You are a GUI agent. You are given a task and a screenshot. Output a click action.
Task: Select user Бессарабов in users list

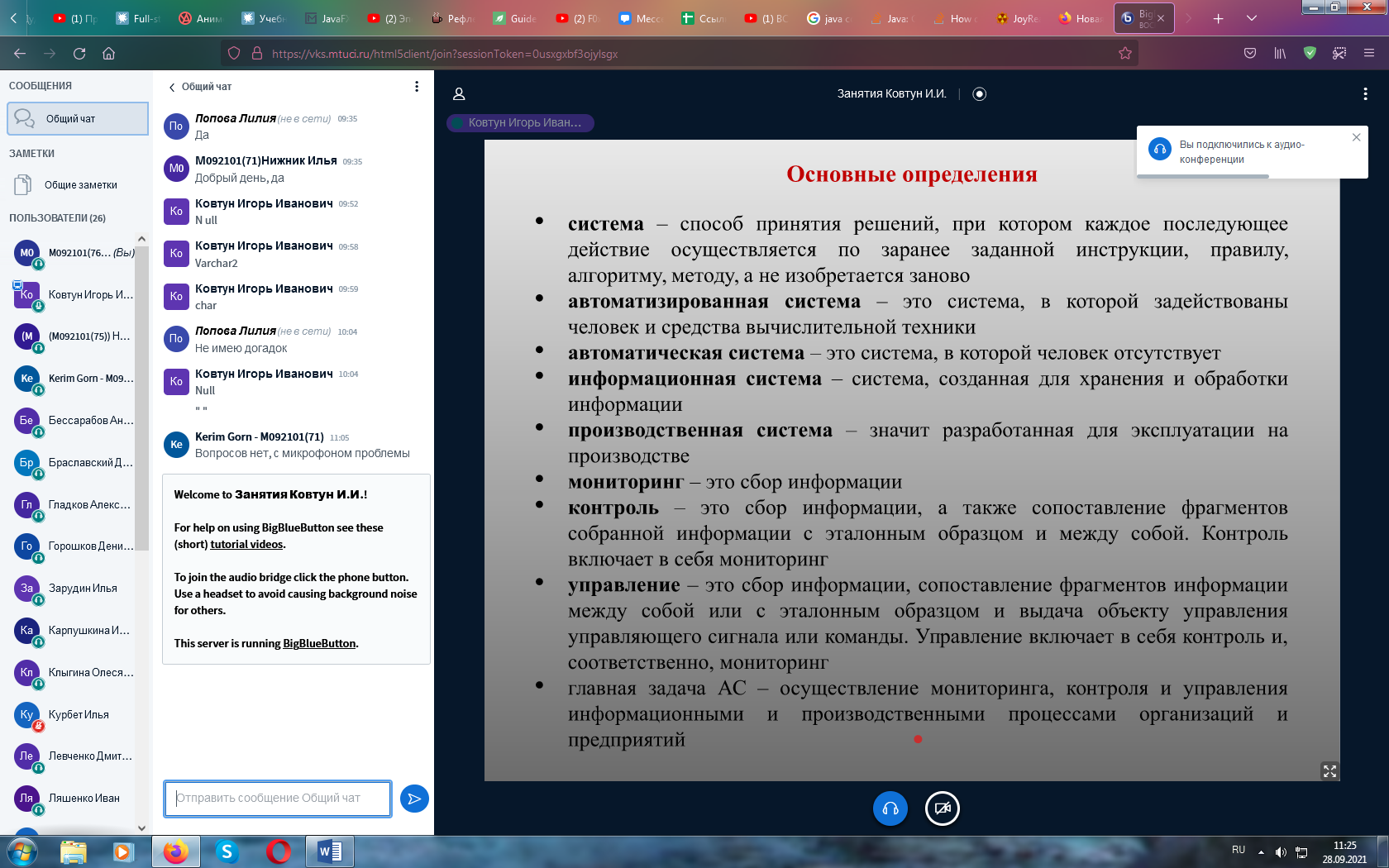click(74, 421)
